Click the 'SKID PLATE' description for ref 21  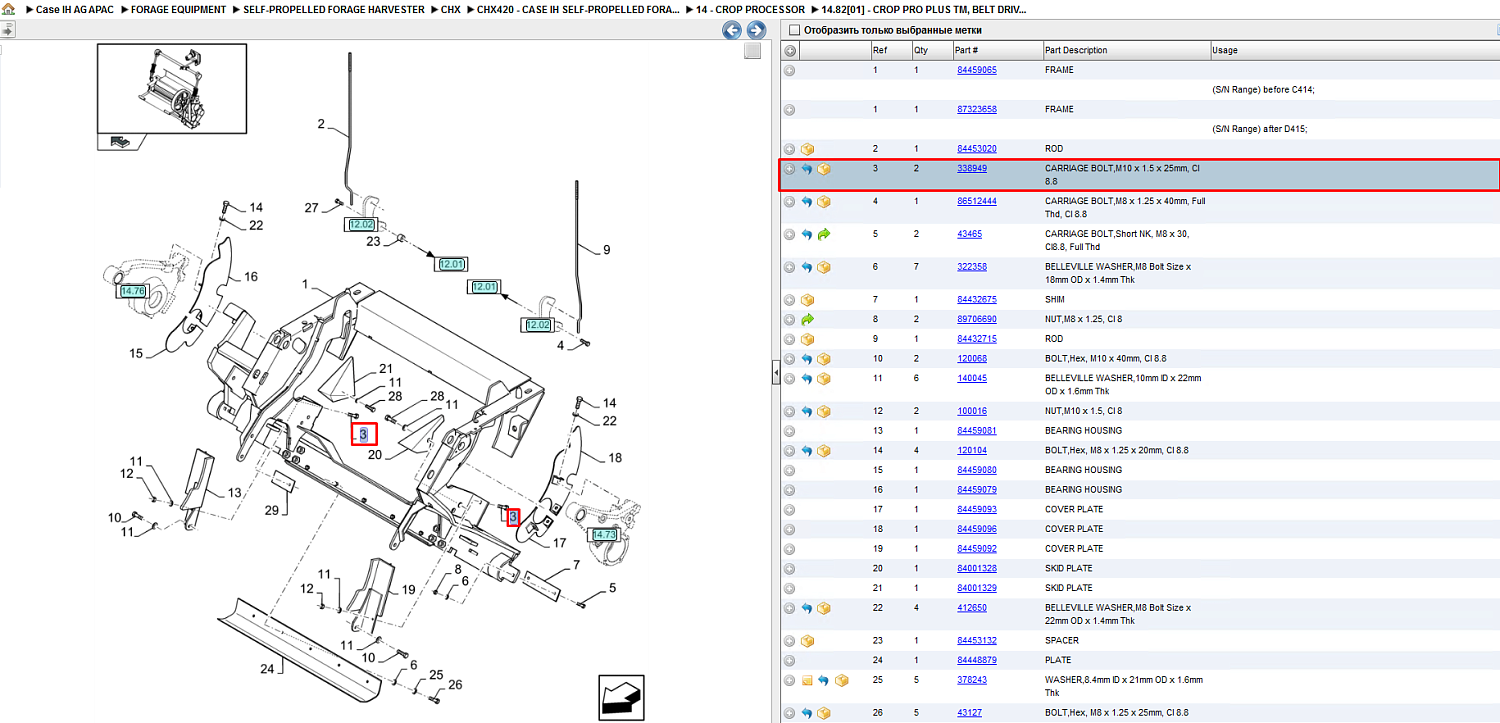(x=1069, y=588)
